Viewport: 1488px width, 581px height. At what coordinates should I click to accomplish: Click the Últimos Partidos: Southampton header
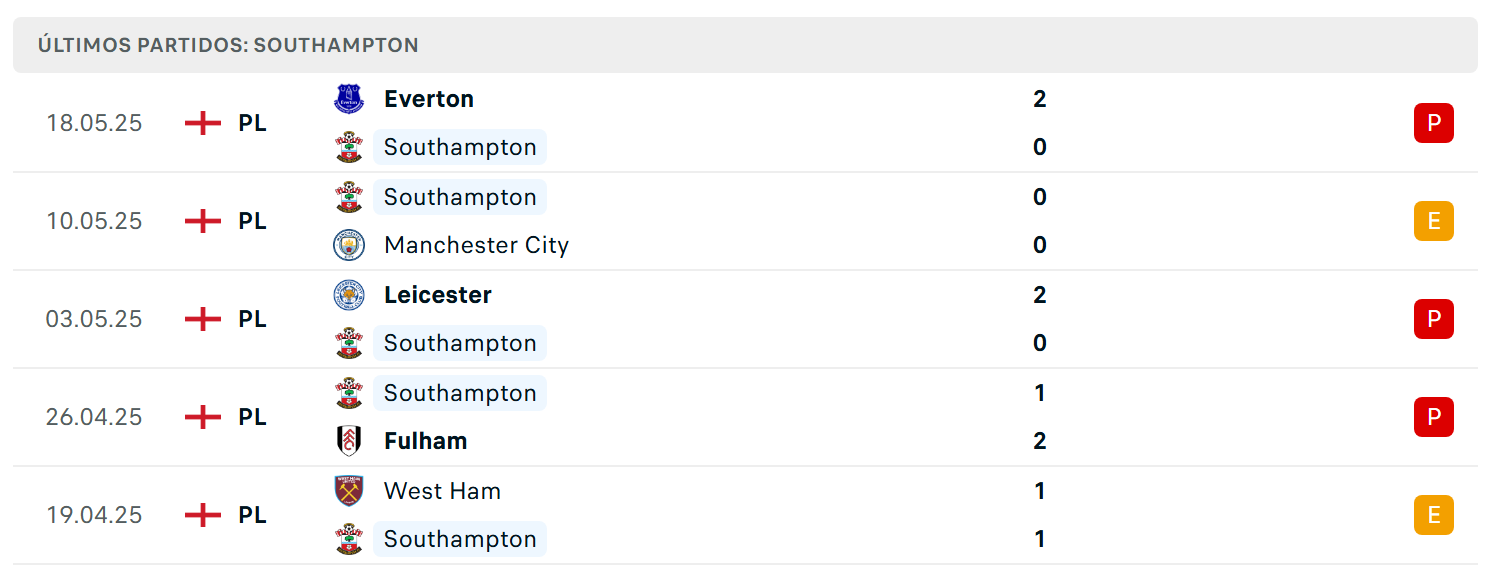click(x=228, y=45)
